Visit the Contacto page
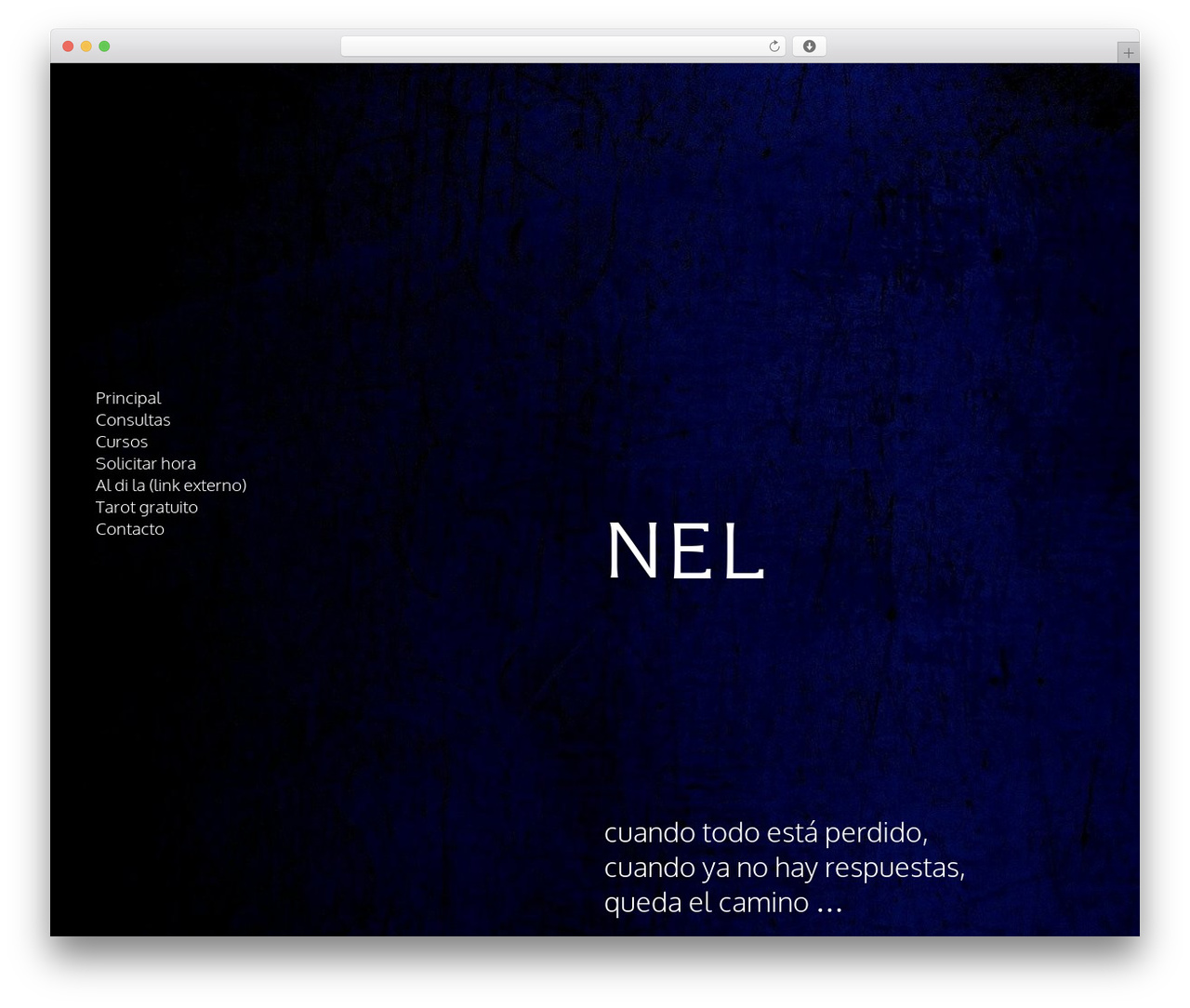Image resolution: width=1190 pixels, height=1008 pixels. tap(130, 529)
